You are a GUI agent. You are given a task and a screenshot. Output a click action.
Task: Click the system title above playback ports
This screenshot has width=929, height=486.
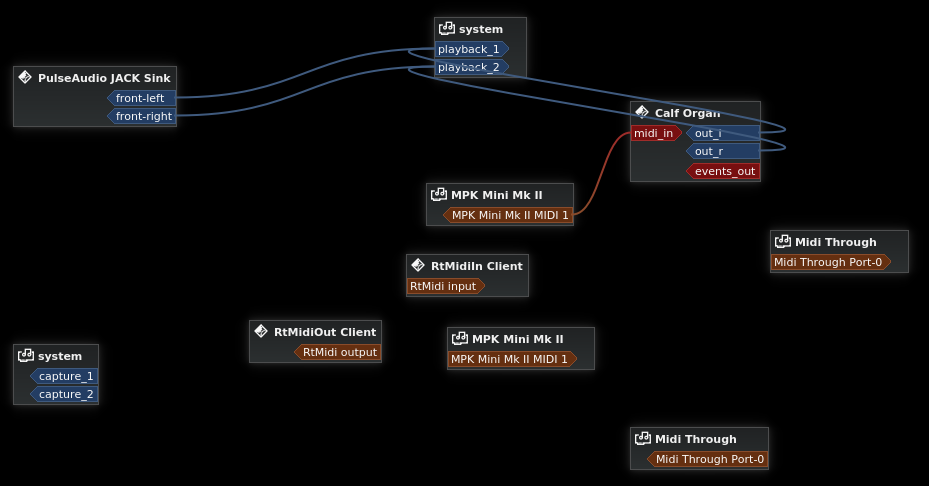(x=480, y=29)
